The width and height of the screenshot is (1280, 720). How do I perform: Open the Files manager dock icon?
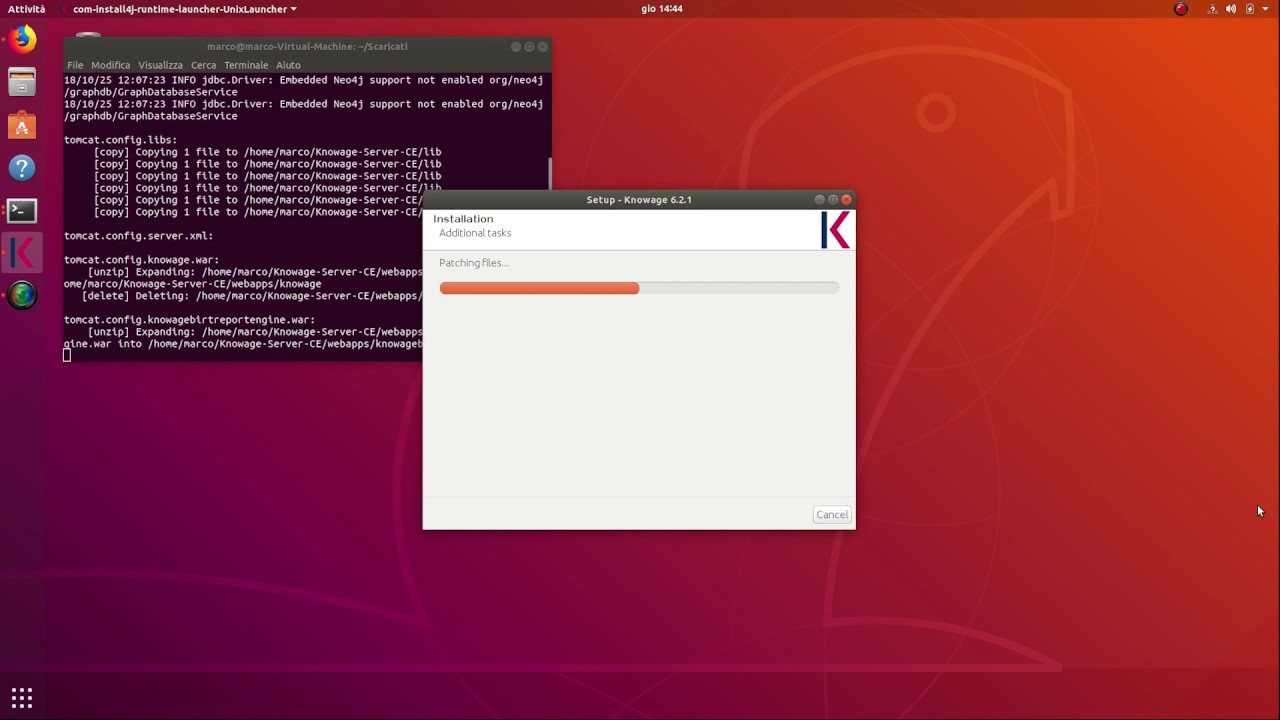coord(22,82)
